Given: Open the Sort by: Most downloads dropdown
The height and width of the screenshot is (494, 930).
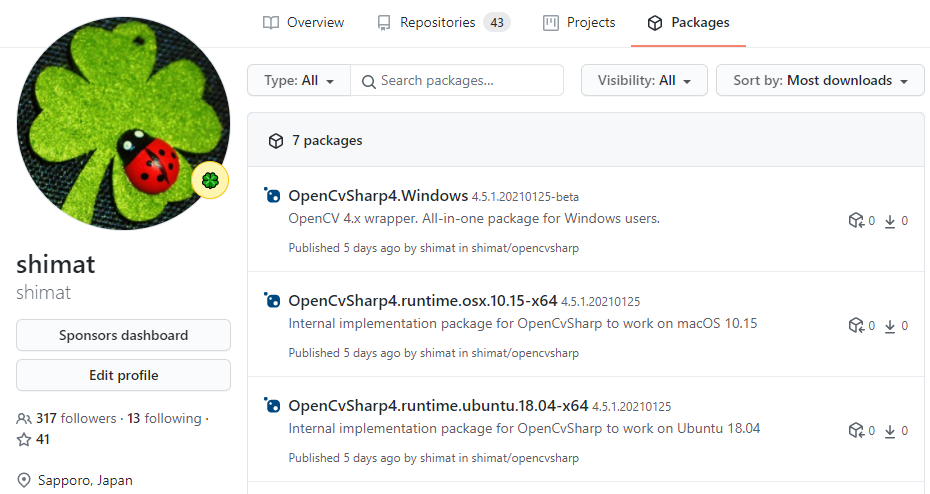Looking at the screenshot, I should click(x=820, y=80).
